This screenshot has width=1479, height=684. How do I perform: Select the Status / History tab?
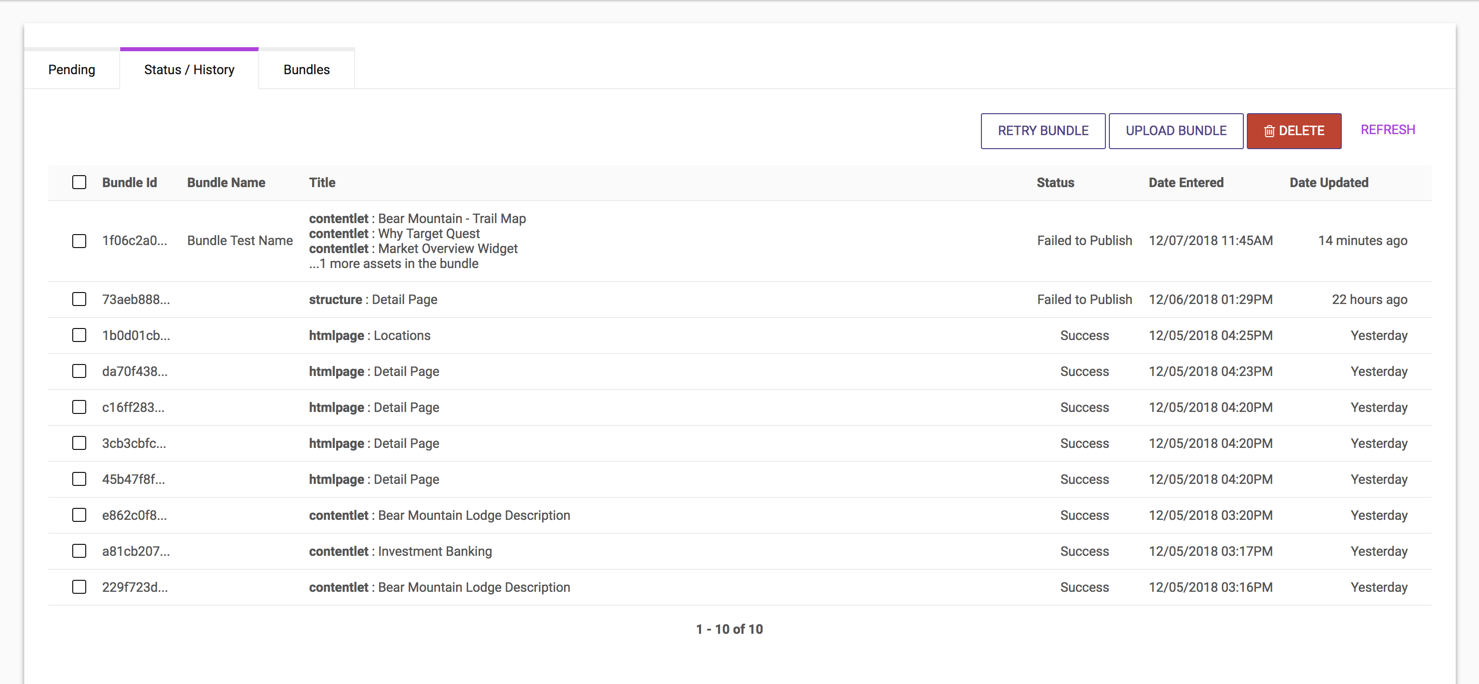[189, 70]
